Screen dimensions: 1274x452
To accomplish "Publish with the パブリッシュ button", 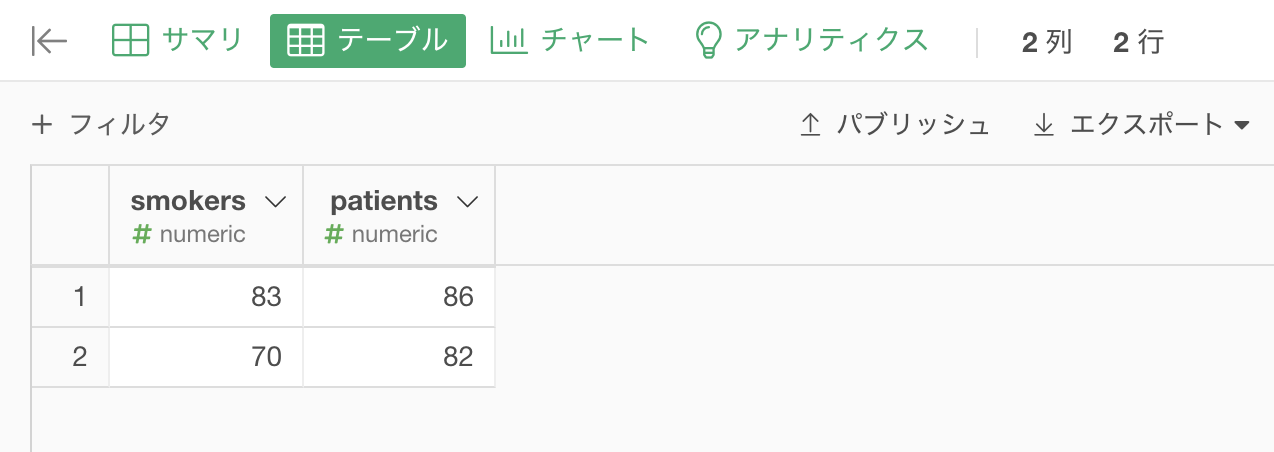I will click(895, 125).
